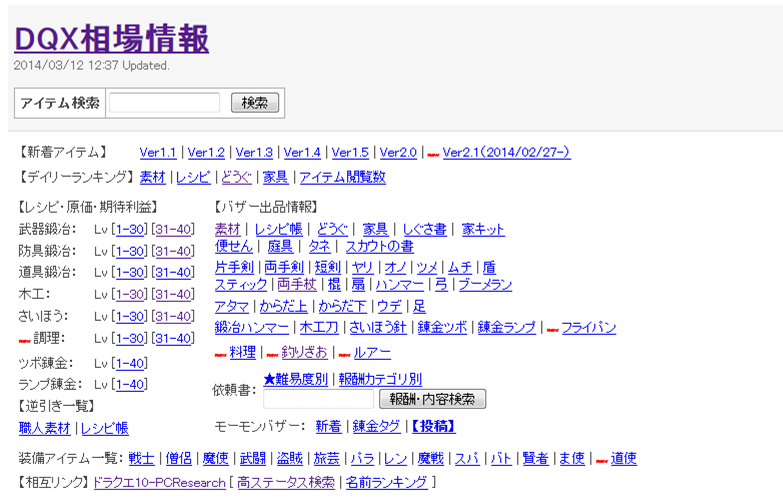Click the 検索 button
783x503 pixels.
click(255, 103)
